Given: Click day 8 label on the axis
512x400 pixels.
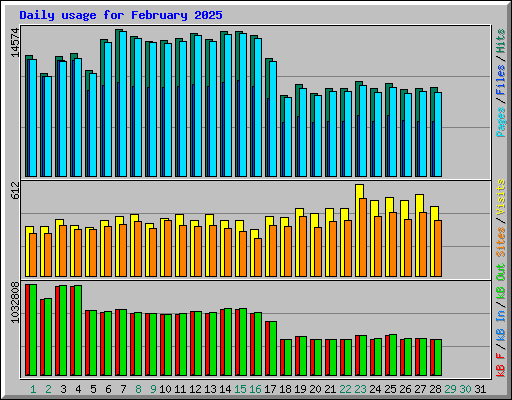Looking at the screenshot, I should coord(138,389).
